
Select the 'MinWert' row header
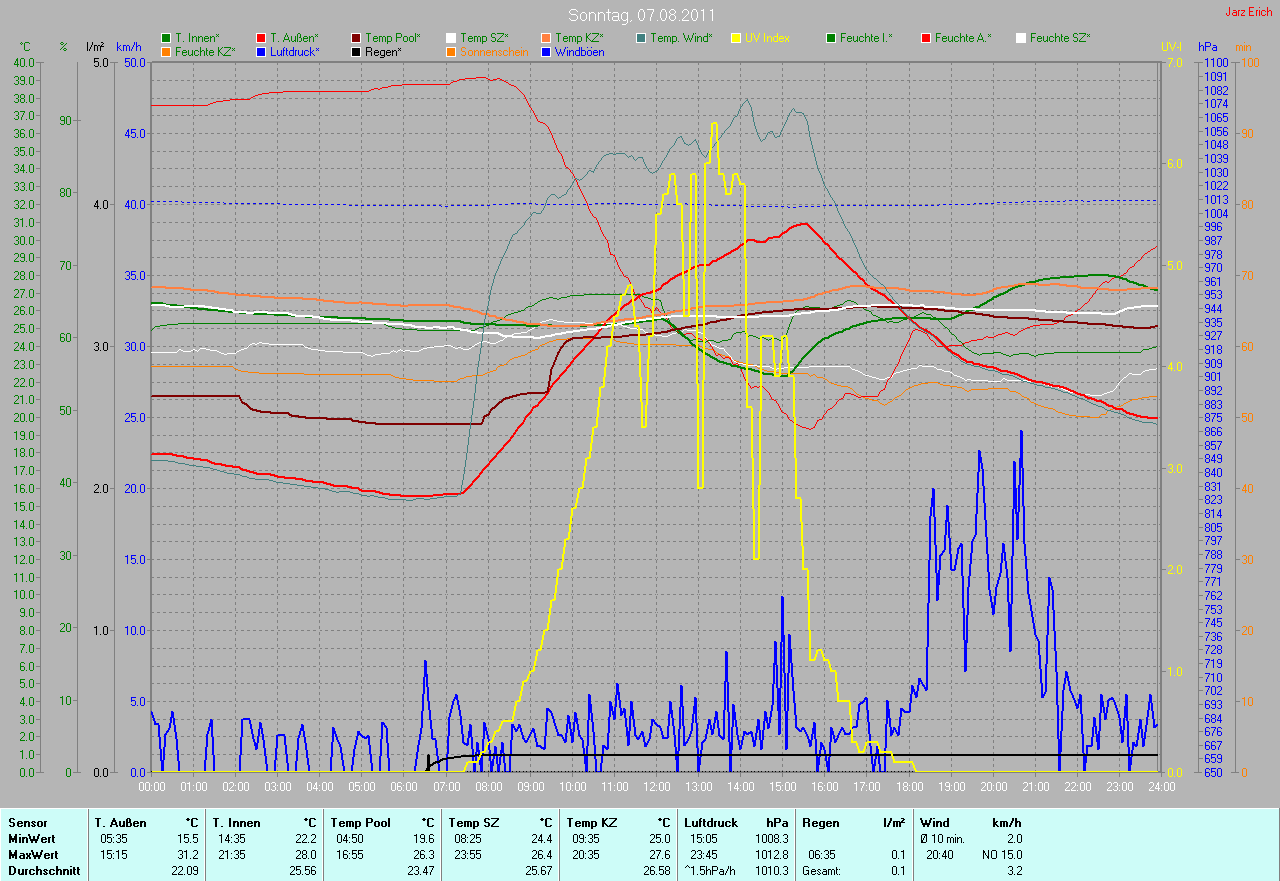coord(32,839)
